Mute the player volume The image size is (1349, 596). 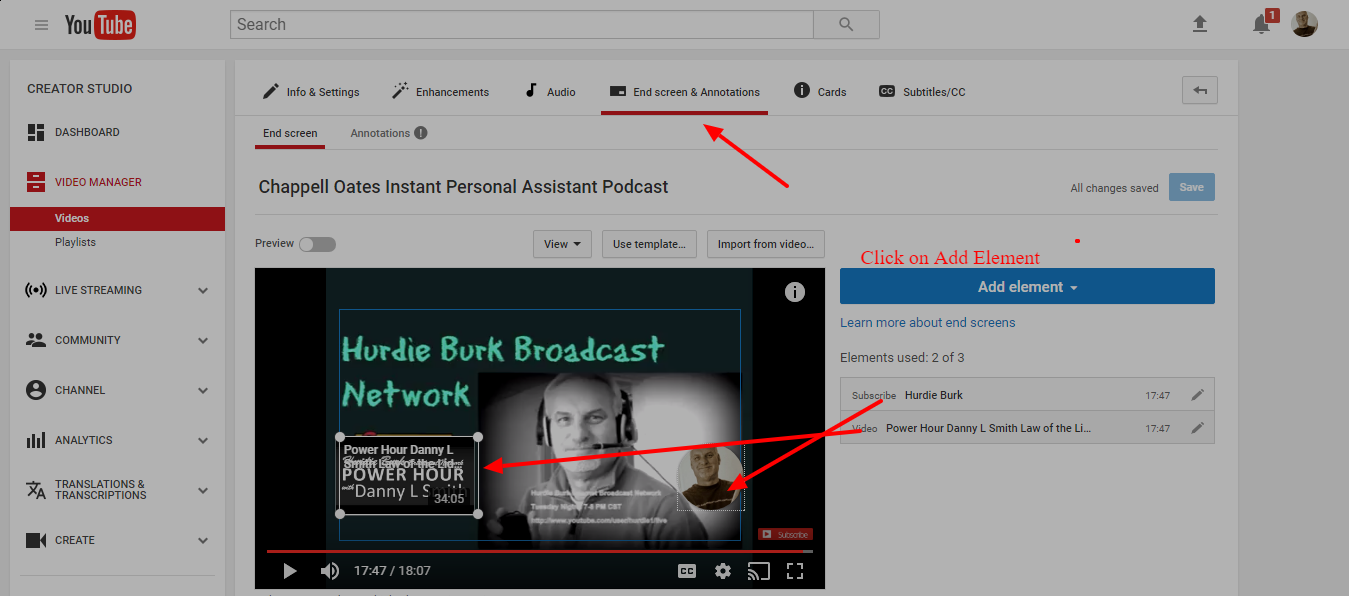329,571
